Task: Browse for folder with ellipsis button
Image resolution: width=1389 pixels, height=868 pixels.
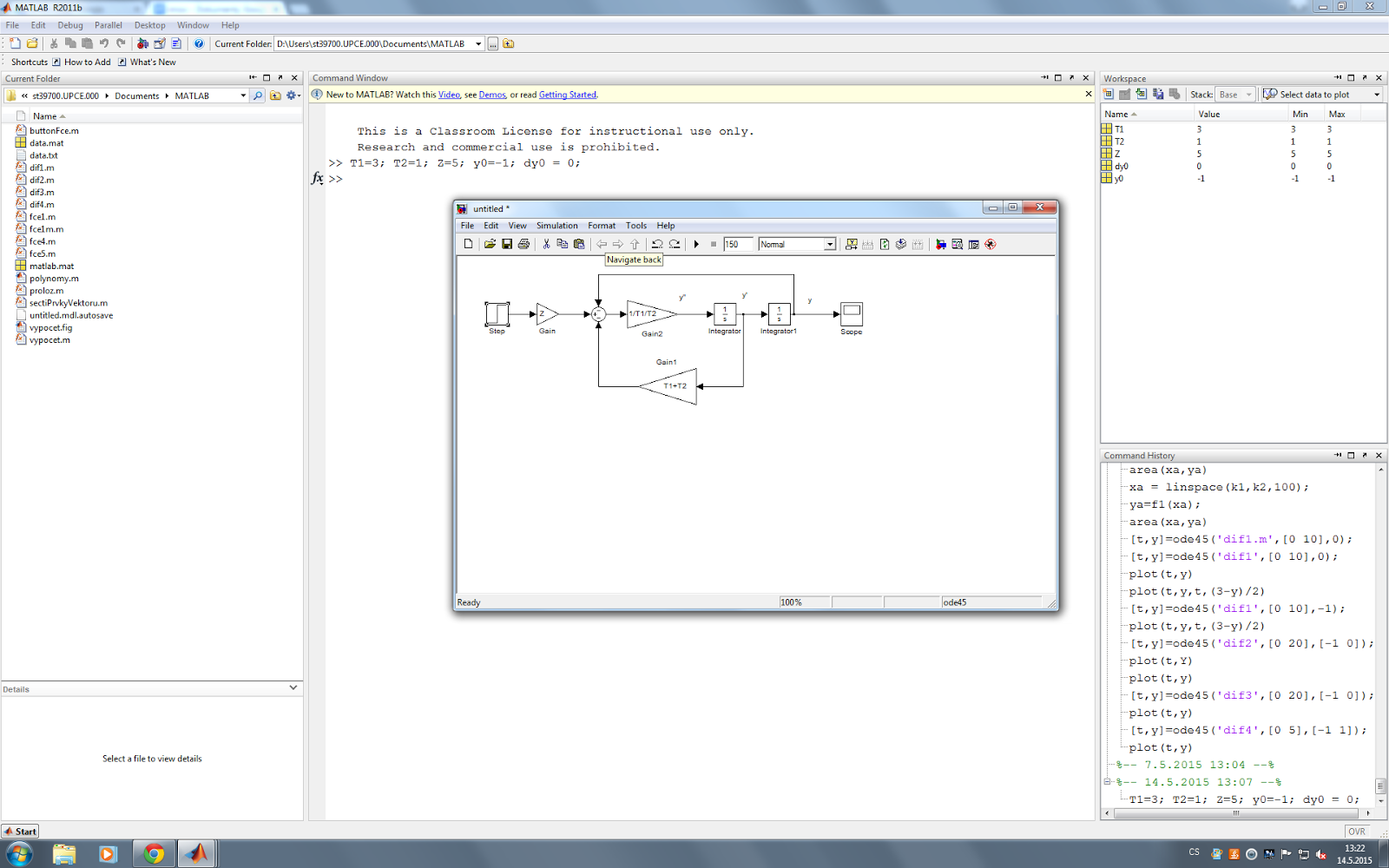Action: click(x=492, y=43)
